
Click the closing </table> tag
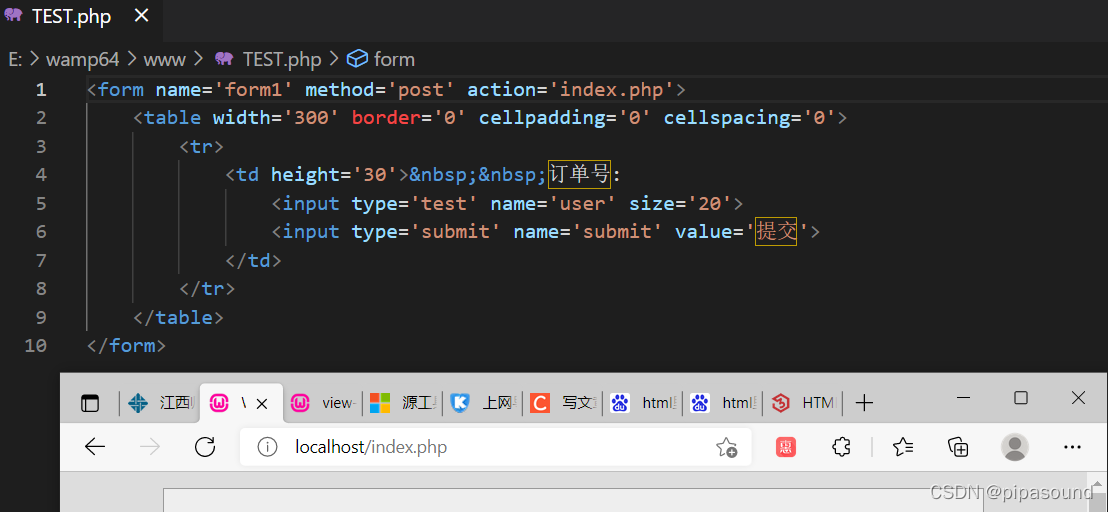(x=178, y=317)
